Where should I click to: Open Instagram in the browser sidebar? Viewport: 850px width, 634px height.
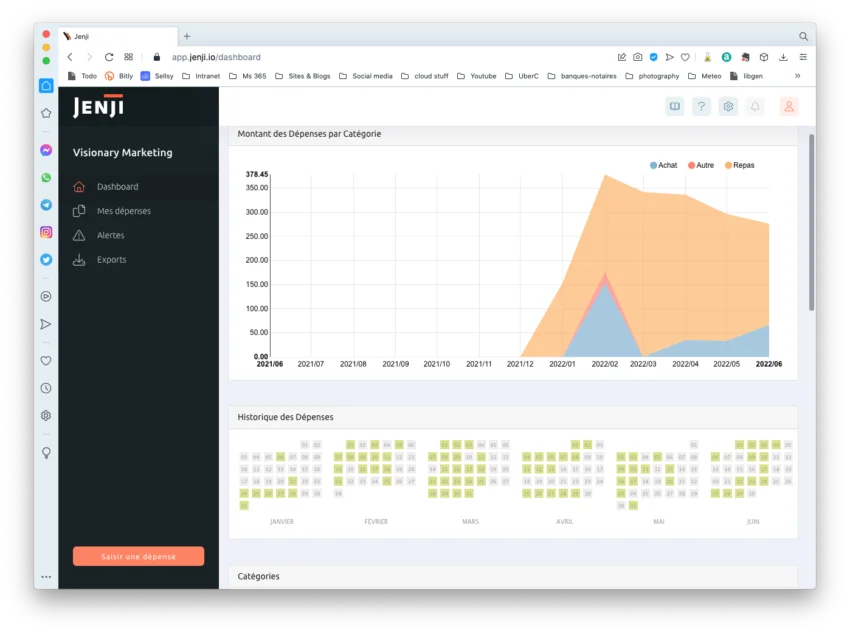point(46,232)
